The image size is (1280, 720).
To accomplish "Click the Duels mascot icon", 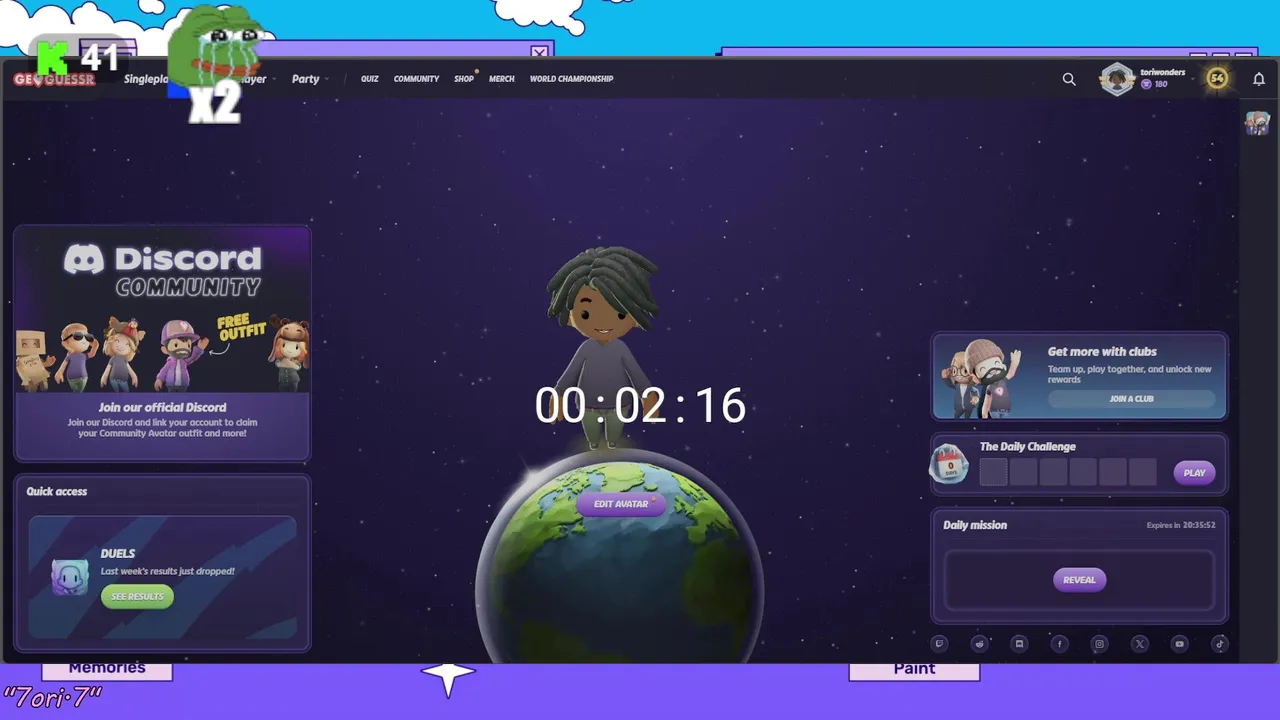I will (x=70, y=577).
